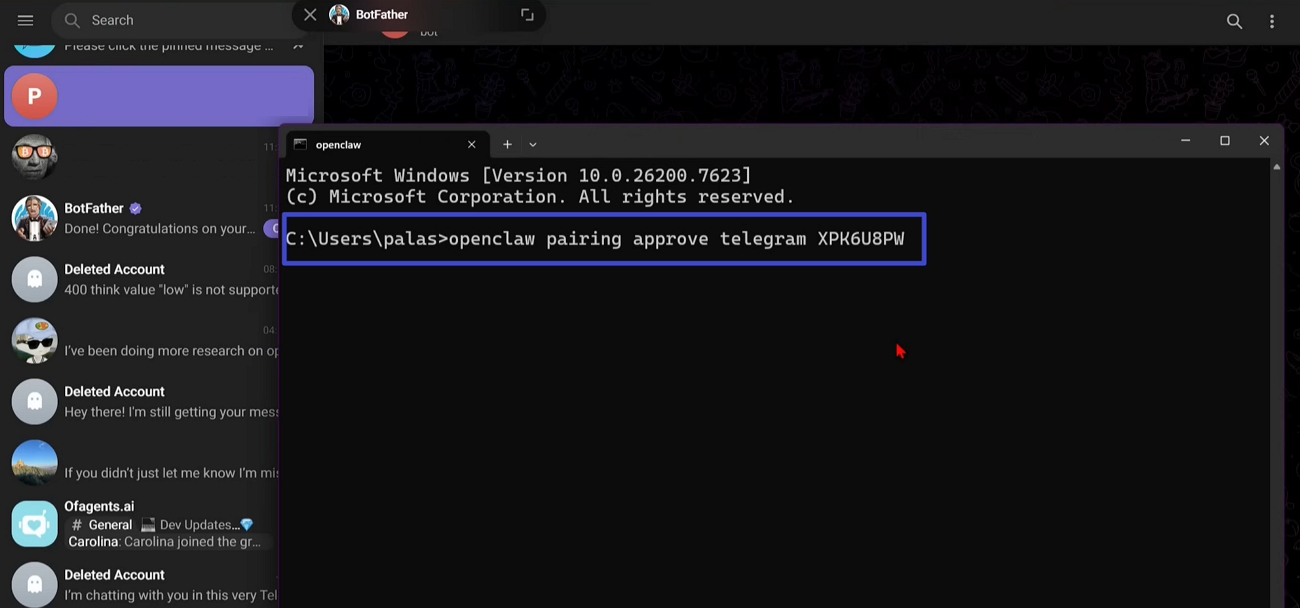
Task: Click the Microsoft Windows version line
Action: [518, 176]
